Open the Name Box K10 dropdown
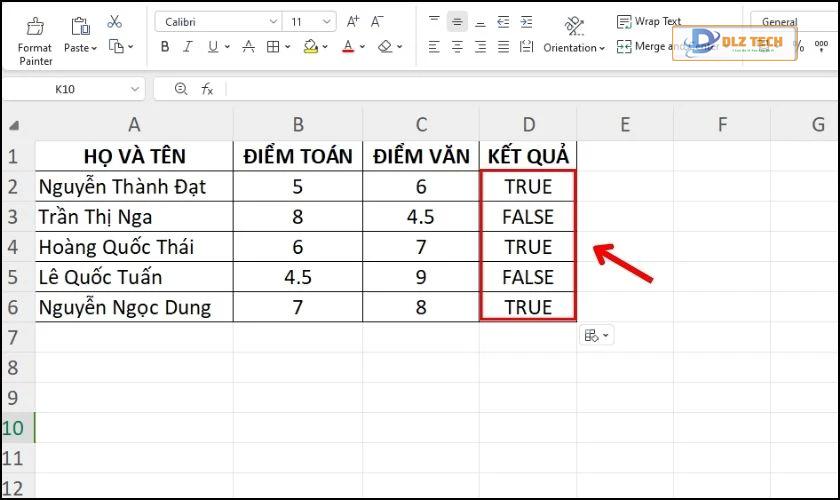 click(135, 89)
